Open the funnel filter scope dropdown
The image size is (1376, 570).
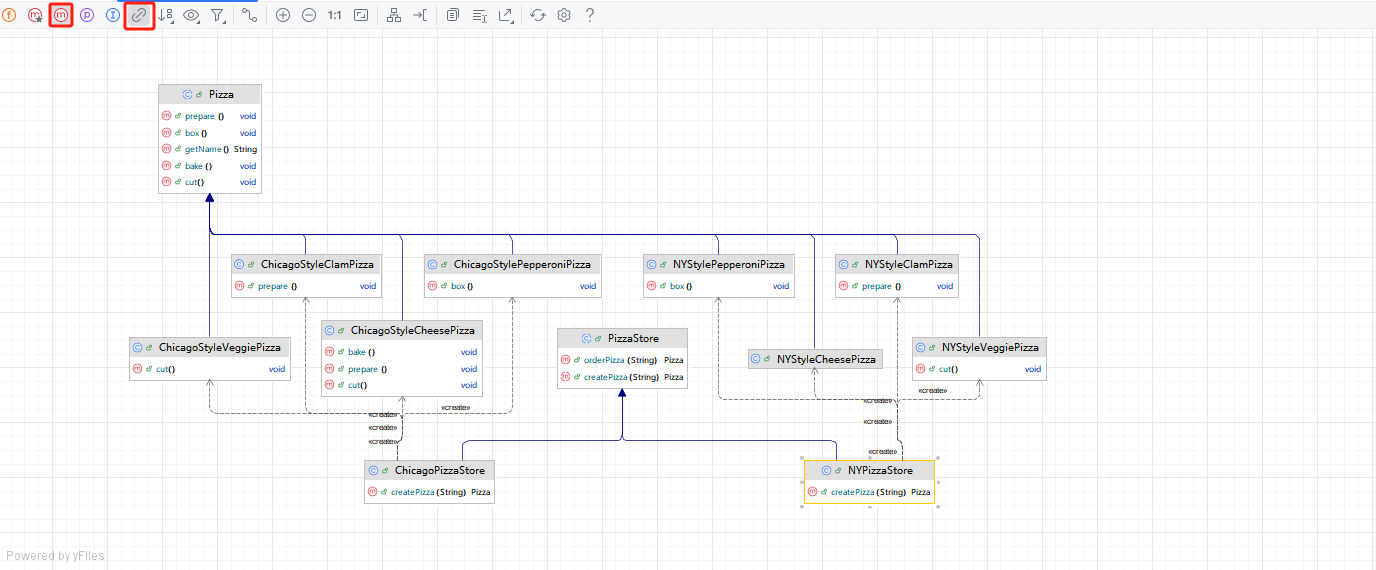point(217,16)
